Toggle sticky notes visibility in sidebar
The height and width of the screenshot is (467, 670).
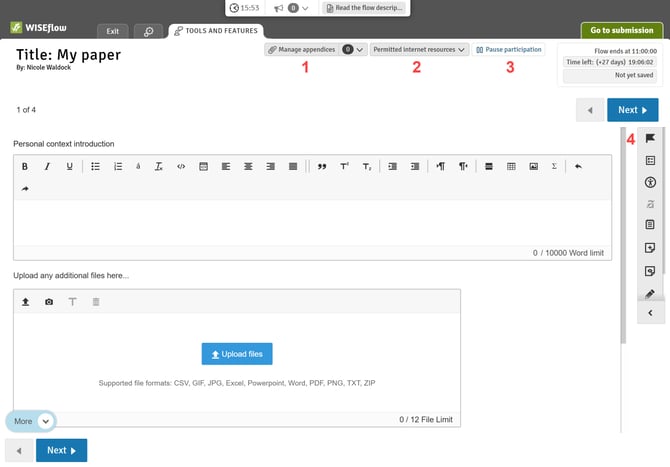(x=650, y=271)
